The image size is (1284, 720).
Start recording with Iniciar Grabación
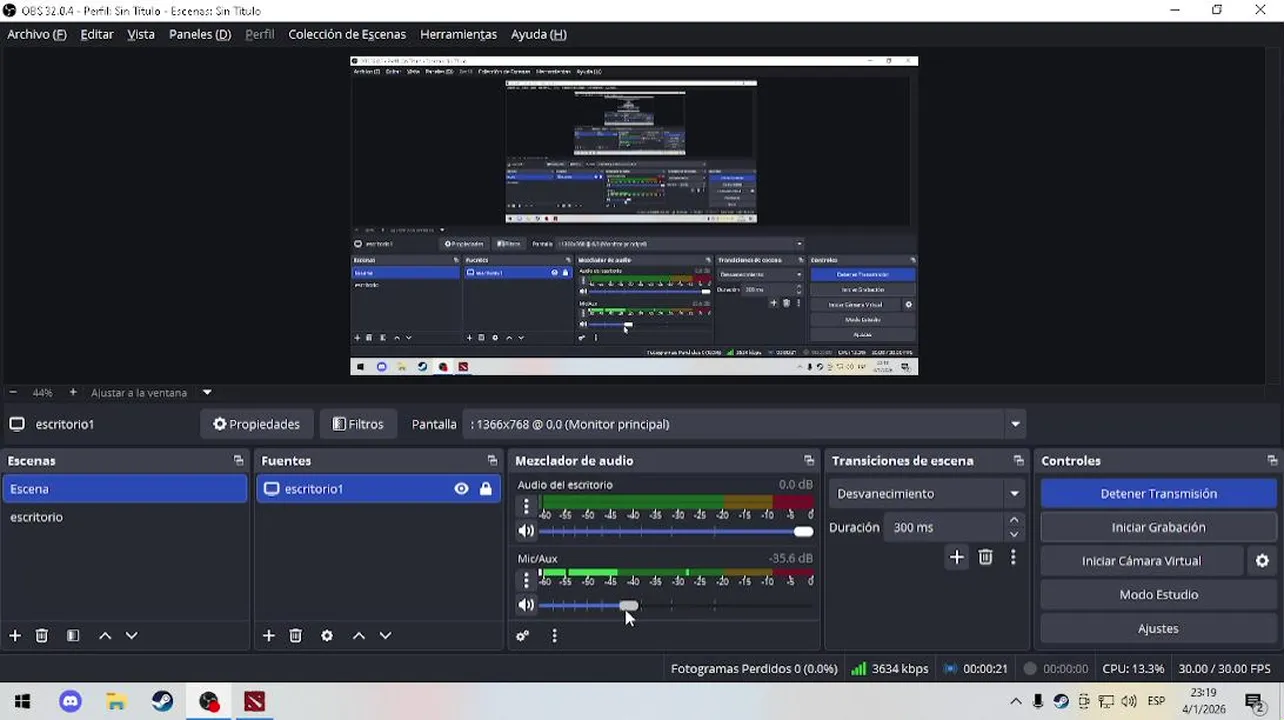[x=1158, y=528]
